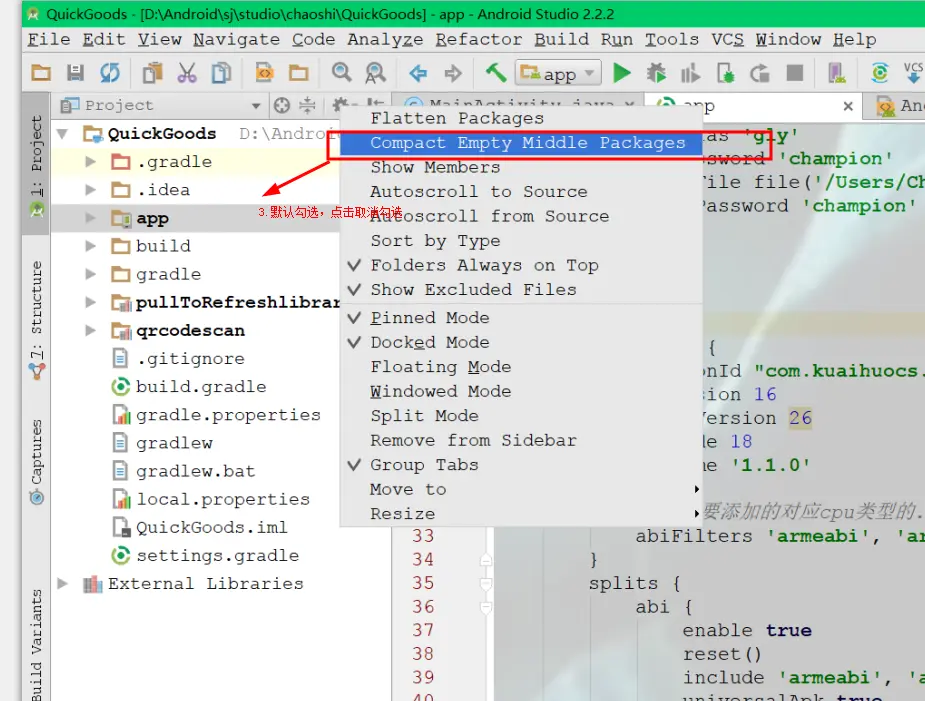925x701 pixels.
Task: Expand the .idea folder
Action: coord(90,190)
